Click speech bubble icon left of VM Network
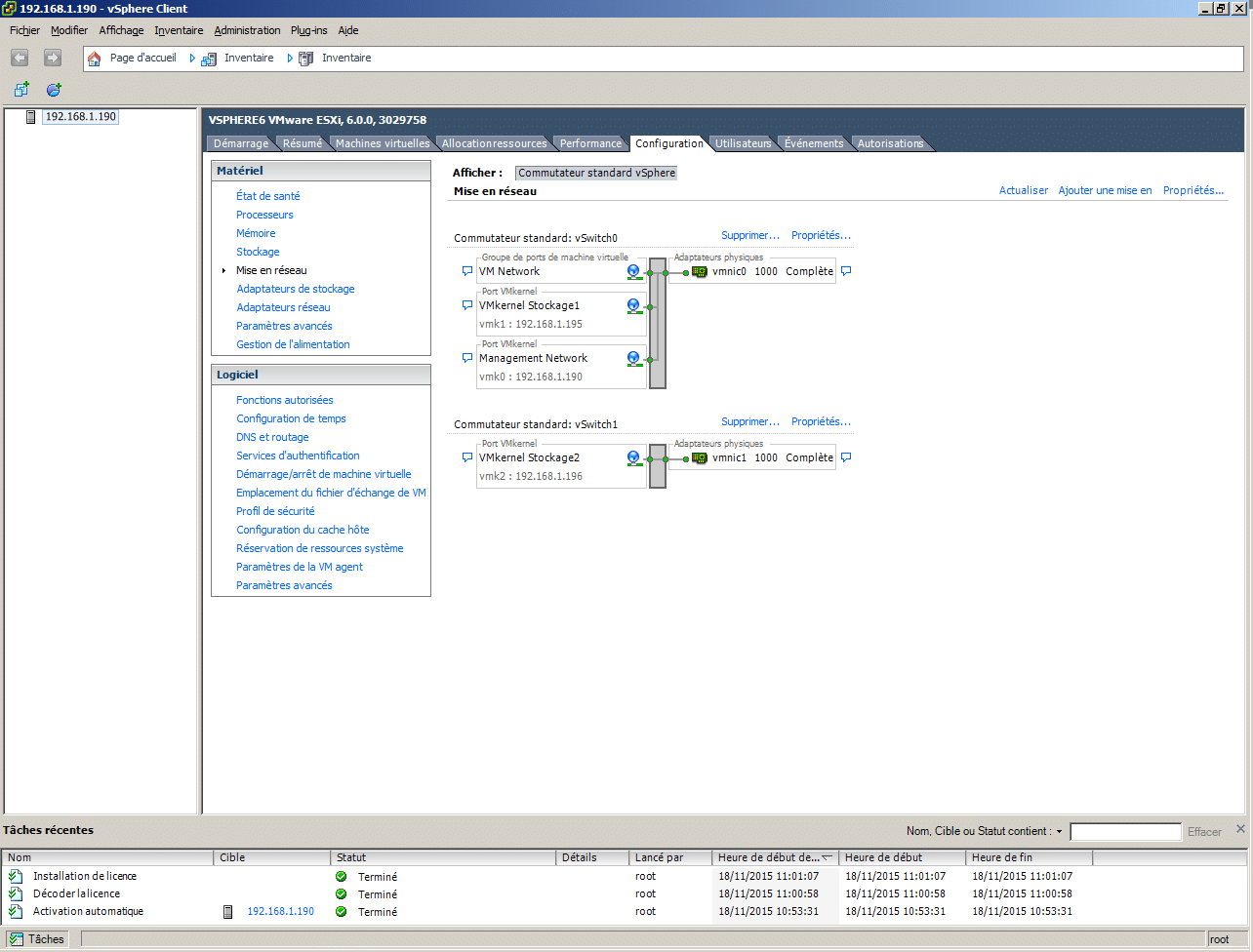This screenshot has width=1253, height=952. tap(467, 271)
